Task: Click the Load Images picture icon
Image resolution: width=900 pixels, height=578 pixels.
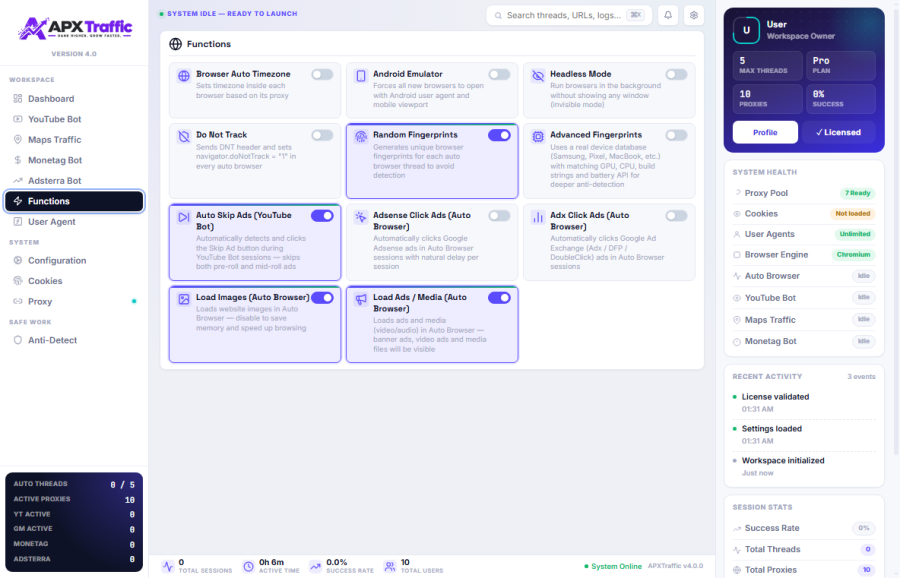Action: pyautogui.click(x=184, y=299)
